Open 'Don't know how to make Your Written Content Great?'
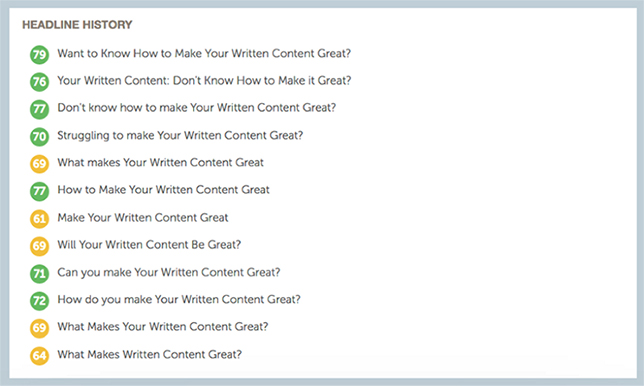The width and height of the screenshot is (644, 386). click(197, 108)
